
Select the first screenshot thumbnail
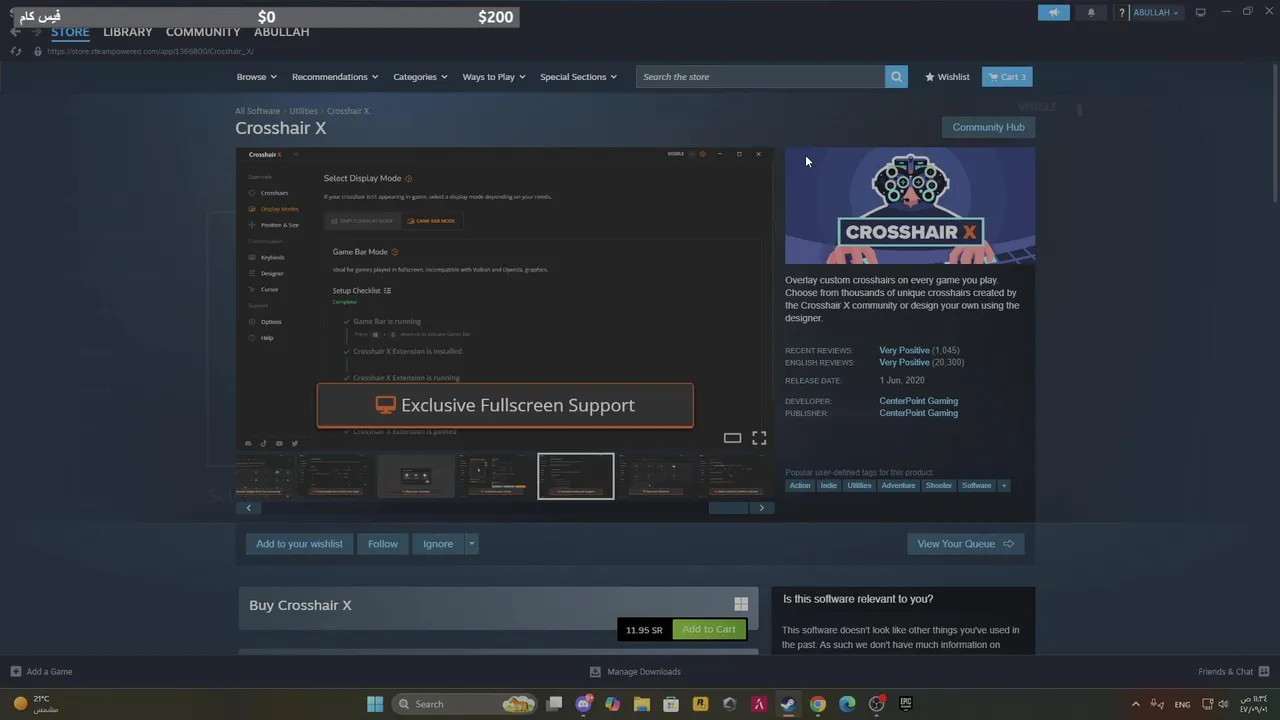[265, 476]
